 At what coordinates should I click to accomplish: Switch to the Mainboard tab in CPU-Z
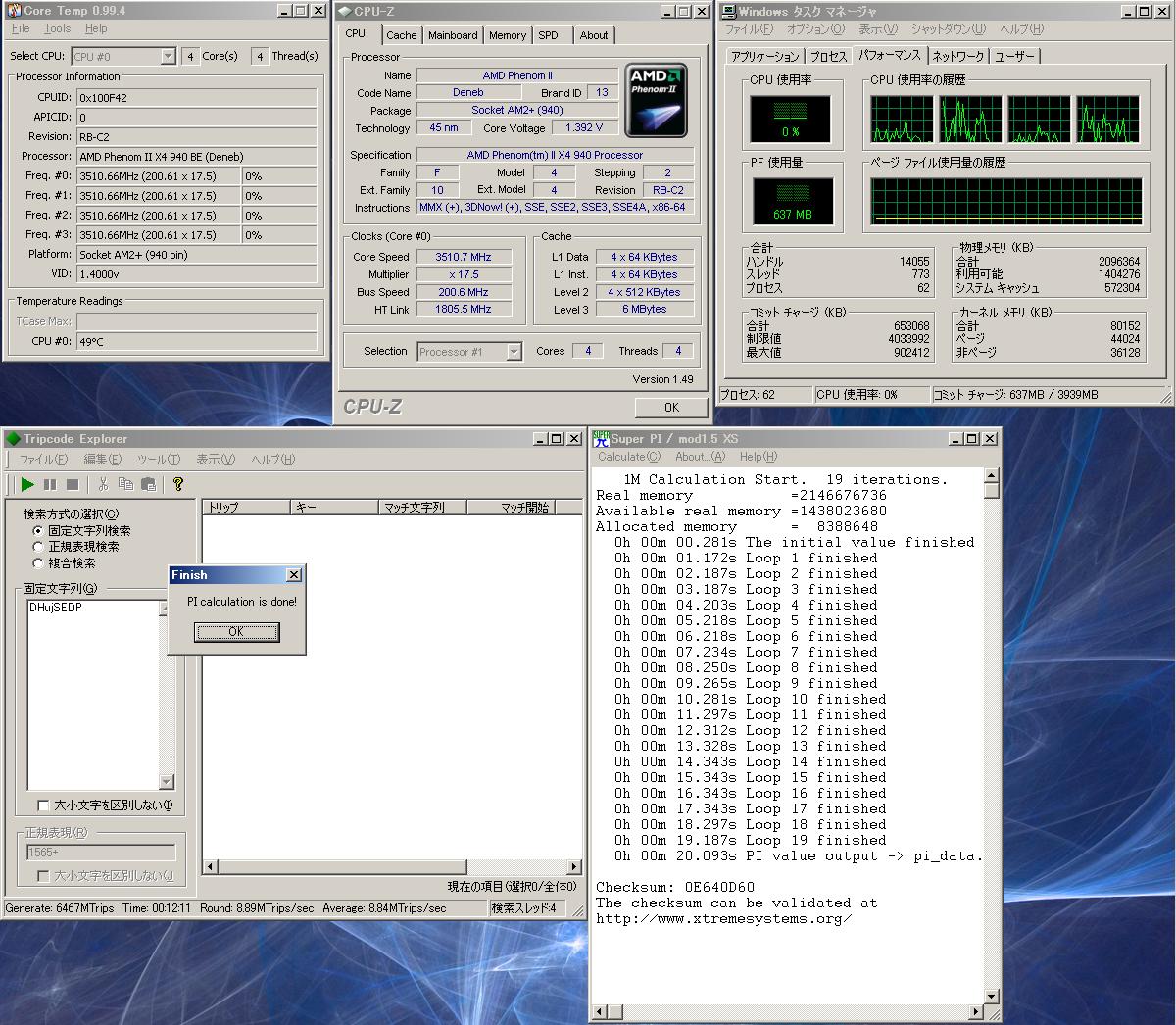point(453,35)
